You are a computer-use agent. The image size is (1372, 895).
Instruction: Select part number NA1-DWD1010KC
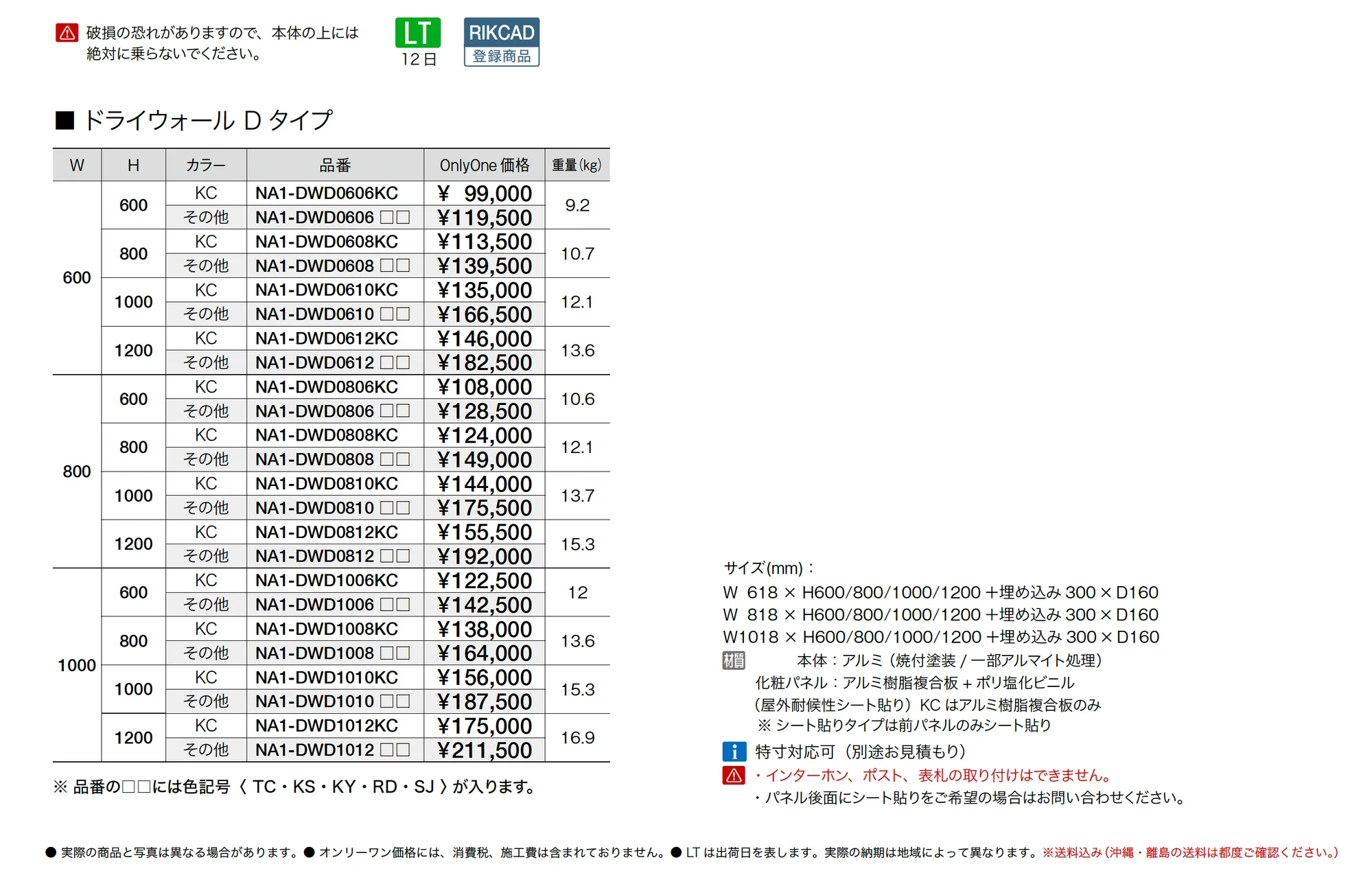(327, 677)
